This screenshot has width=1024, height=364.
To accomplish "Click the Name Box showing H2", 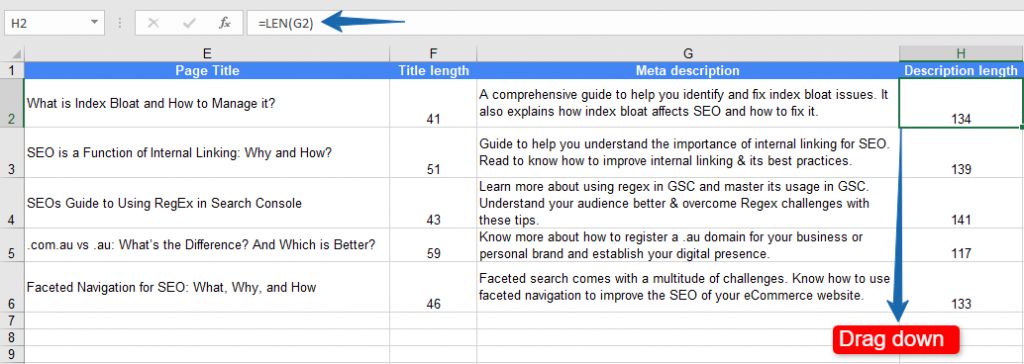I will [x=54, y=23].
